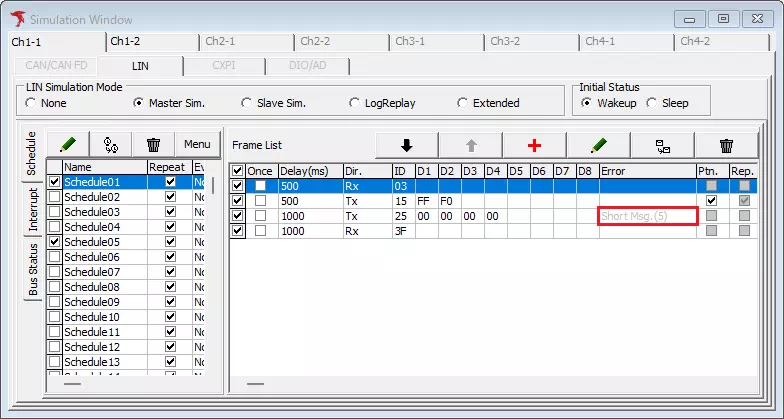This screenshot has height=419, width=784.
Task: Move frame down with black arrow button
Action: click(x=406, y=146)
